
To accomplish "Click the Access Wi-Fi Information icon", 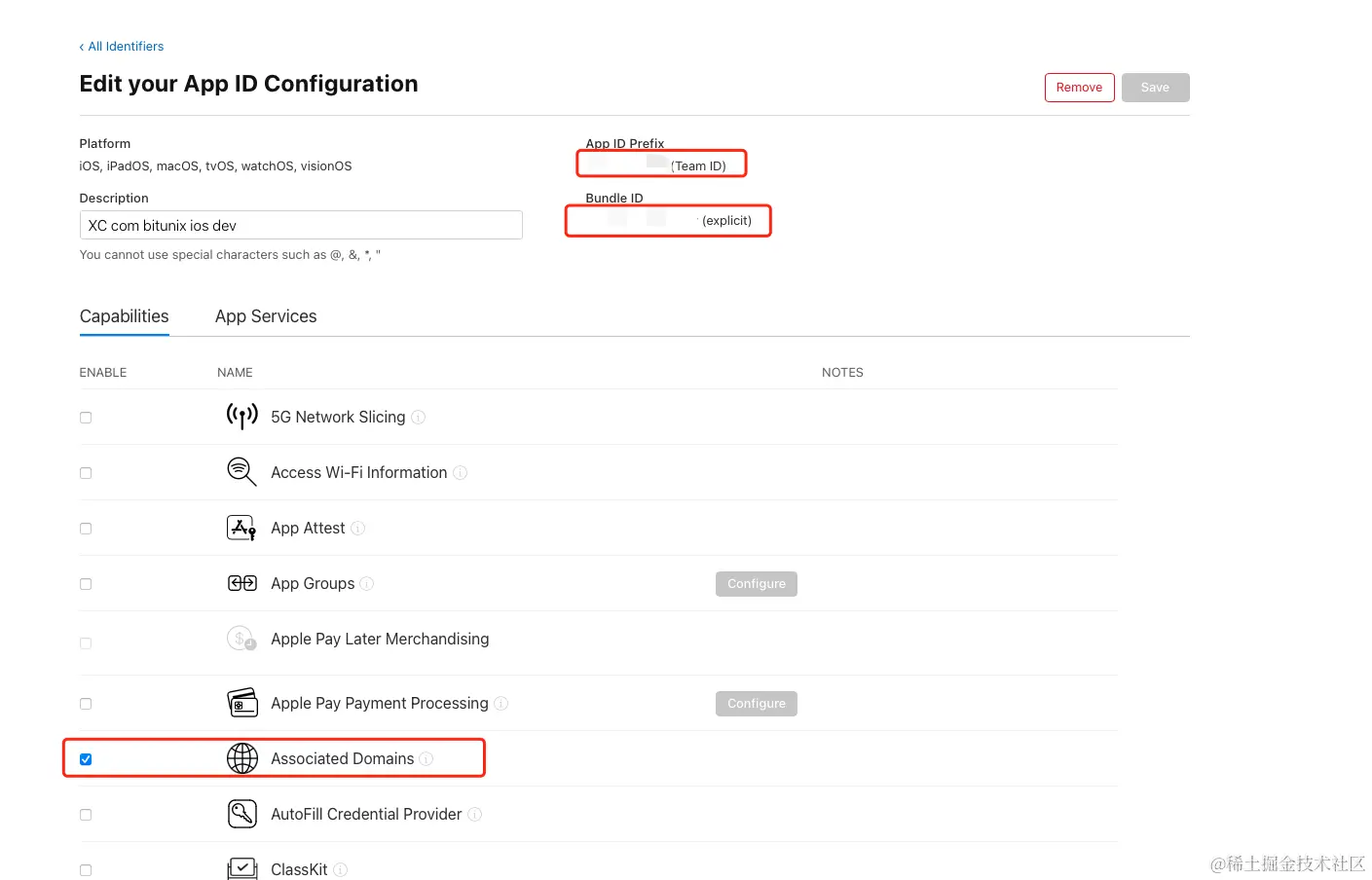I will tap(241, 471).
